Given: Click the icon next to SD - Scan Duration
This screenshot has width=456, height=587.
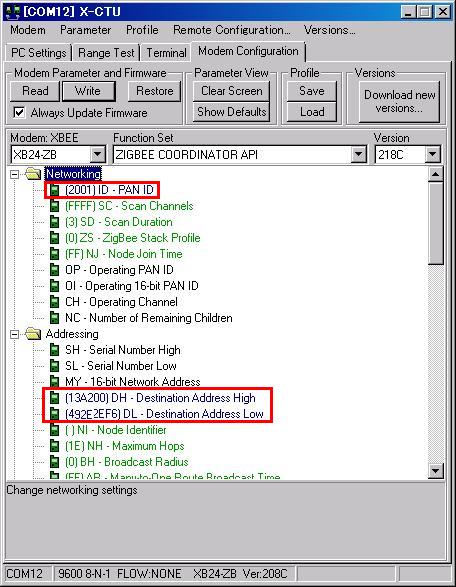Looking at the screenshot, I should pyautogui.click(x=55, y=222).
